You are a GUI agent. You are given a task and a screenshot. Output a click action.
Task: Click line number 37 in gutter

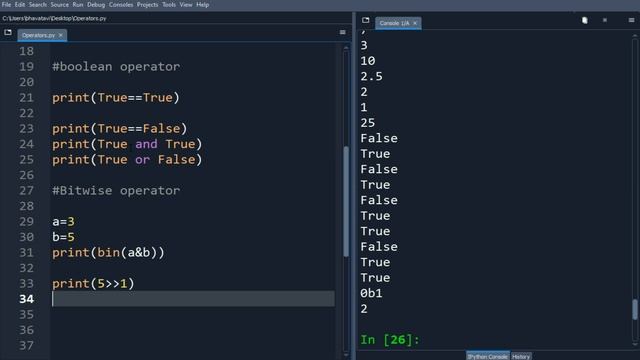[27, 346]
